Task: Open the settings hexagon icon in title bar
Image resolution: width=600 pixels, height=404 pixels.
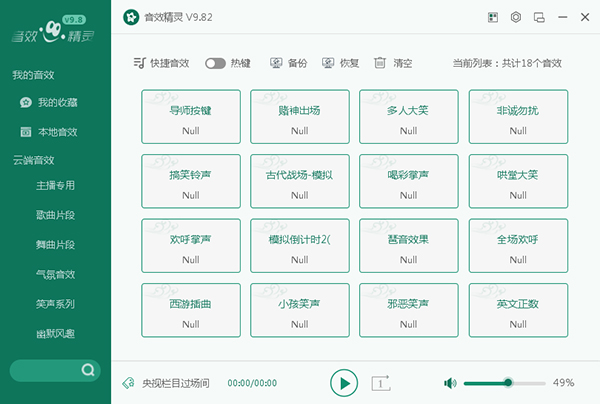Action: [x=516, y=17]
